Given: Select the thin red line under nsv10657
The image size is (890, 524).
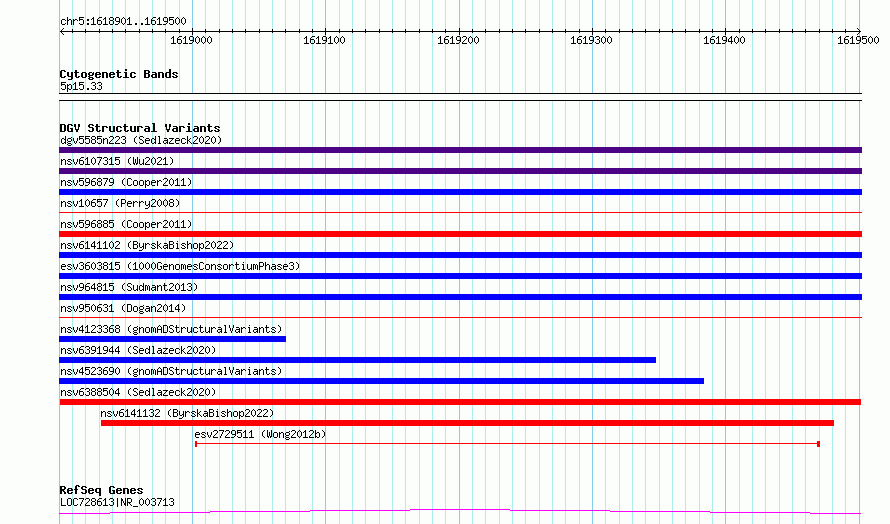Looking at the screenshot, I should click(460, 213).
